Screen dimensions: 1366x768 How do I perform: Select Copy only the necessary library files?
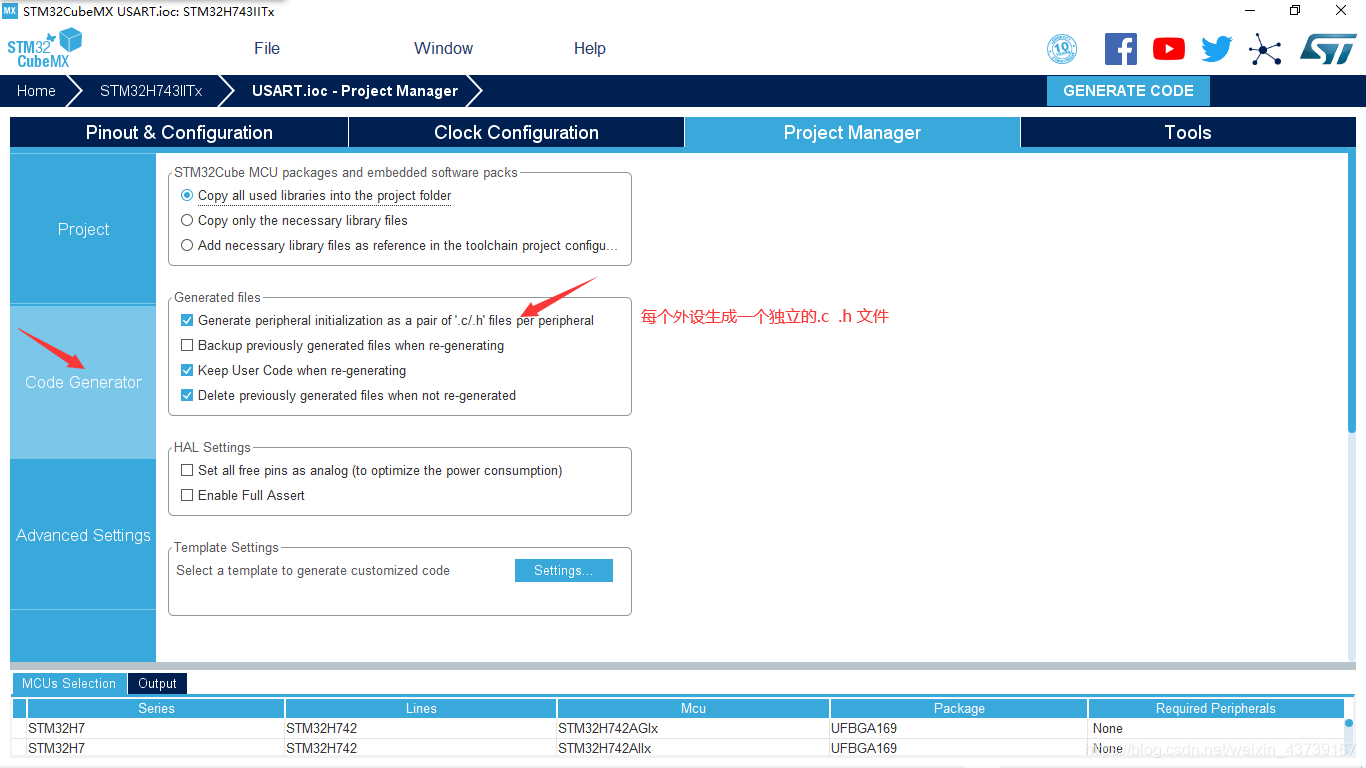[x=187, y=220]
